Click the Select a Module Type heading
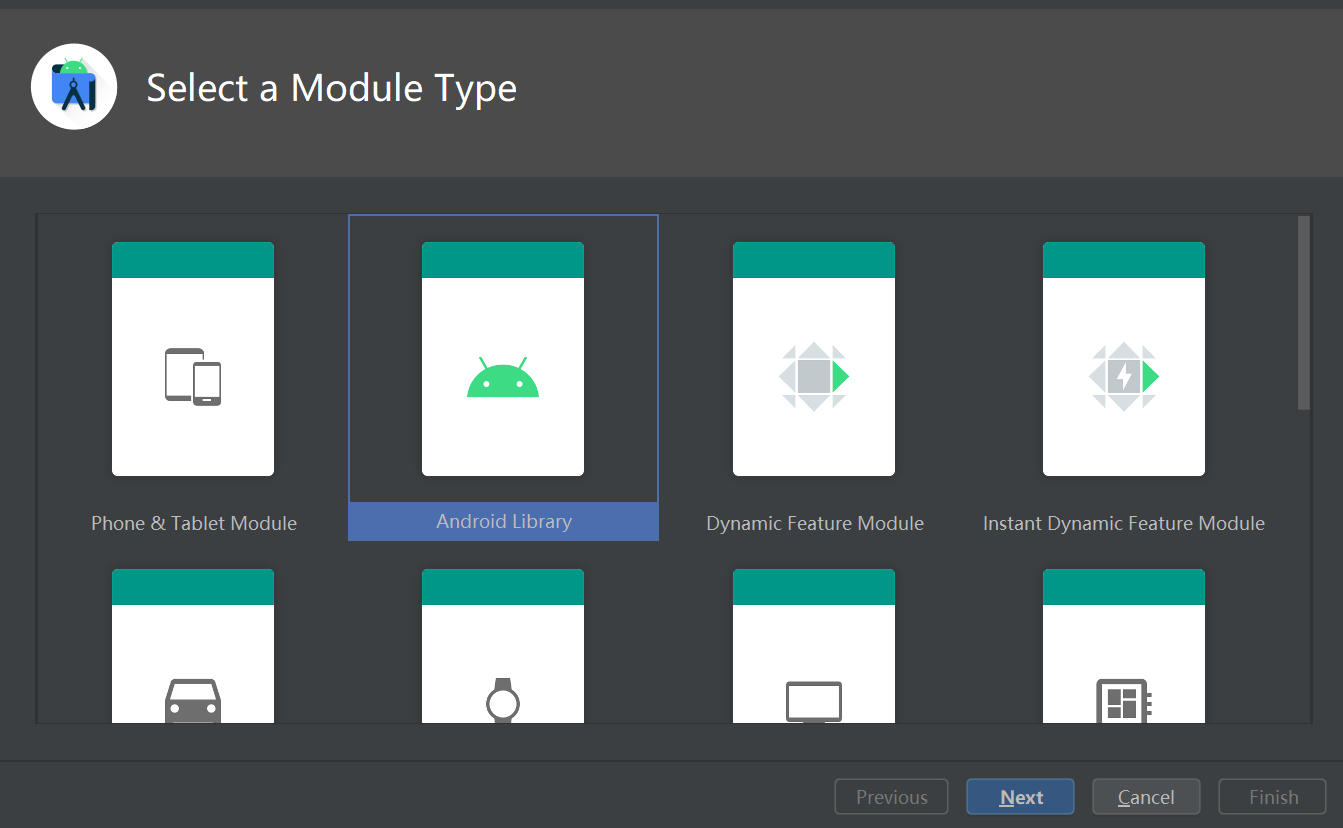The height and width of the screenshot is (828, 1343). [332, 88]
